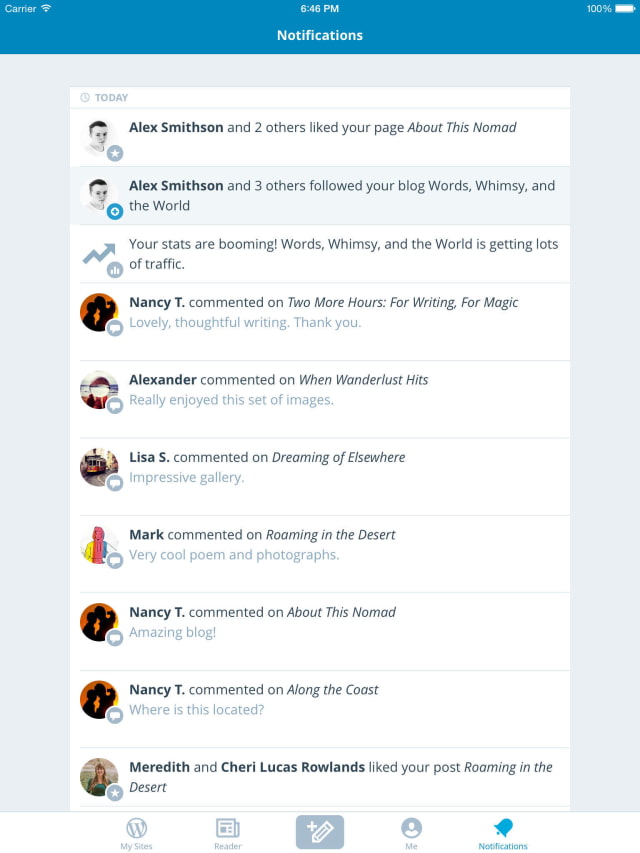
Task: Open the 3 others followed your blog notification
Action: tap(342, 195)
